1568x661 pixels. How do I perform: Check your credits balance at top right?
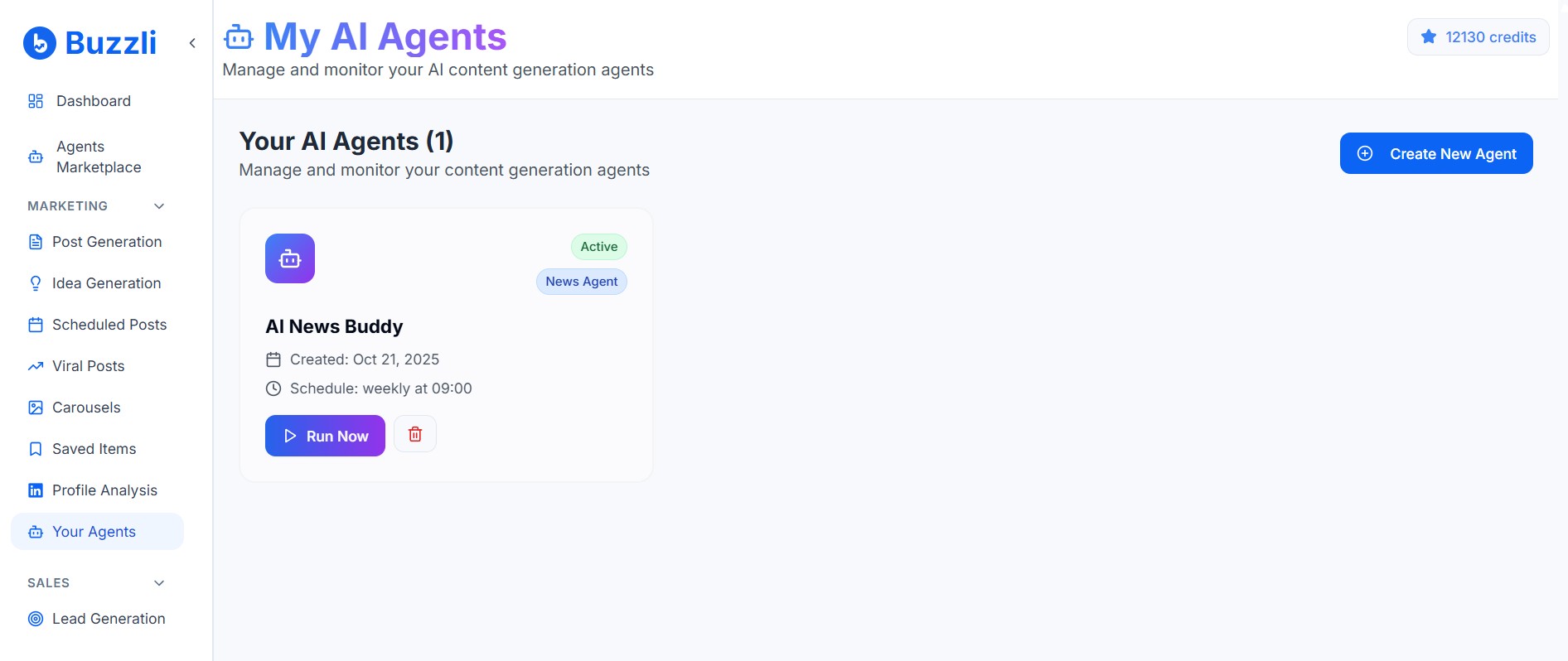click(x=1478, y=36)
